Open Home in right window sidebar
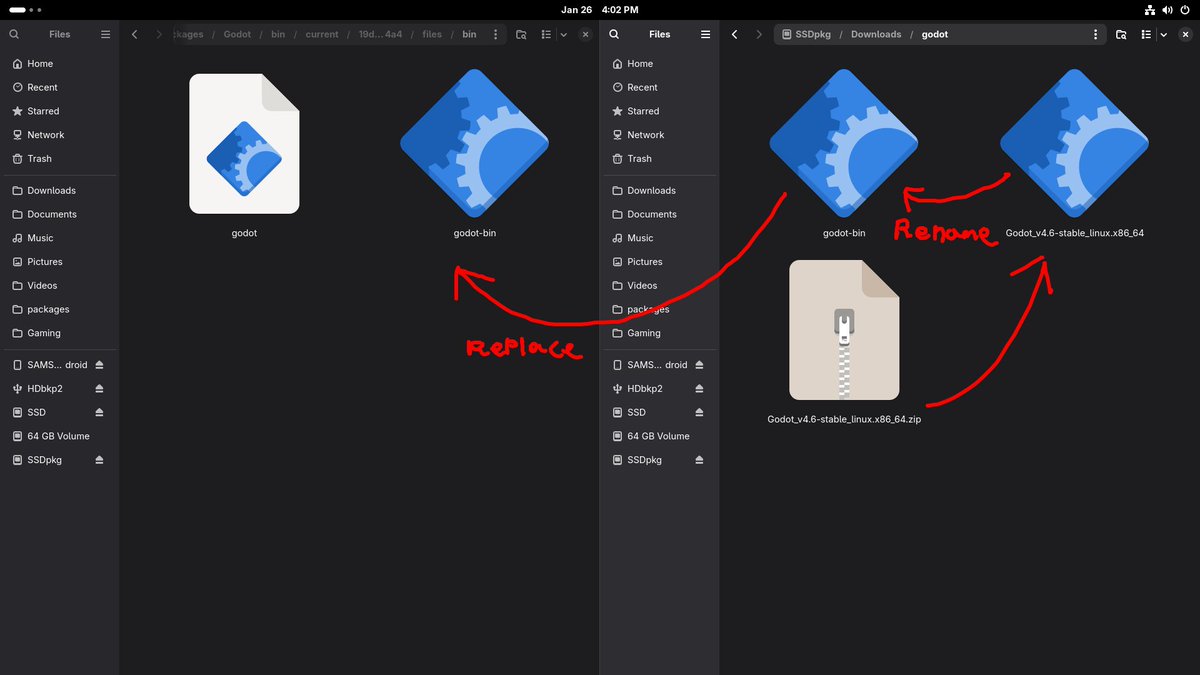Screen dimensions: 1200x675 (x=660, y=63)
